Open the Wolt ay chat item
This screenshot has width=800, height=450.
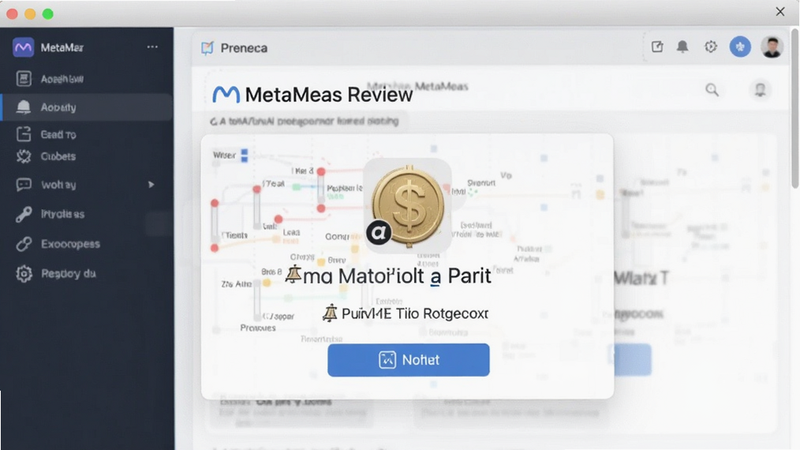(46, 185)
